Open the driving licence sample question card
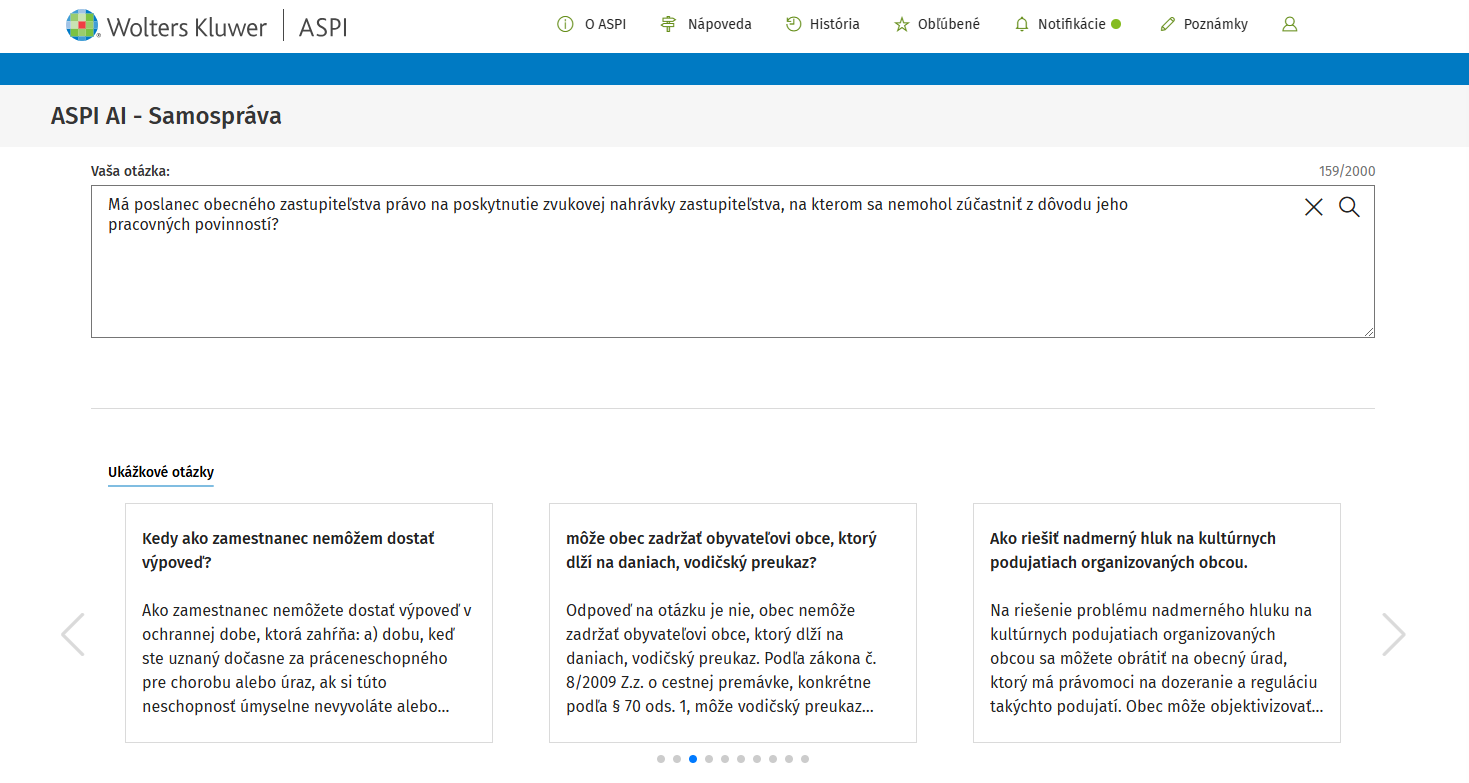The image size is (1469, 783). (x=732, y=622)
